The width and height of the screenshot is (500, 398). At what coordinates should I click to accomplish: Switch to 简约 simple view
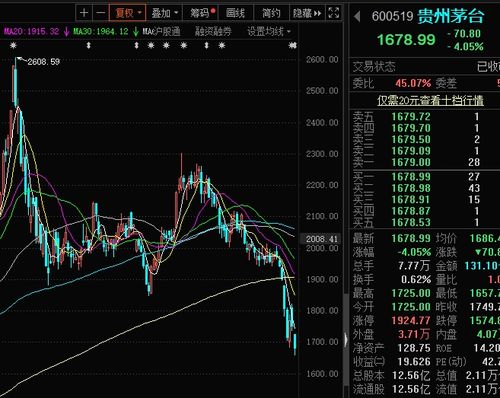pyautogui.click(x=271, y=13)
